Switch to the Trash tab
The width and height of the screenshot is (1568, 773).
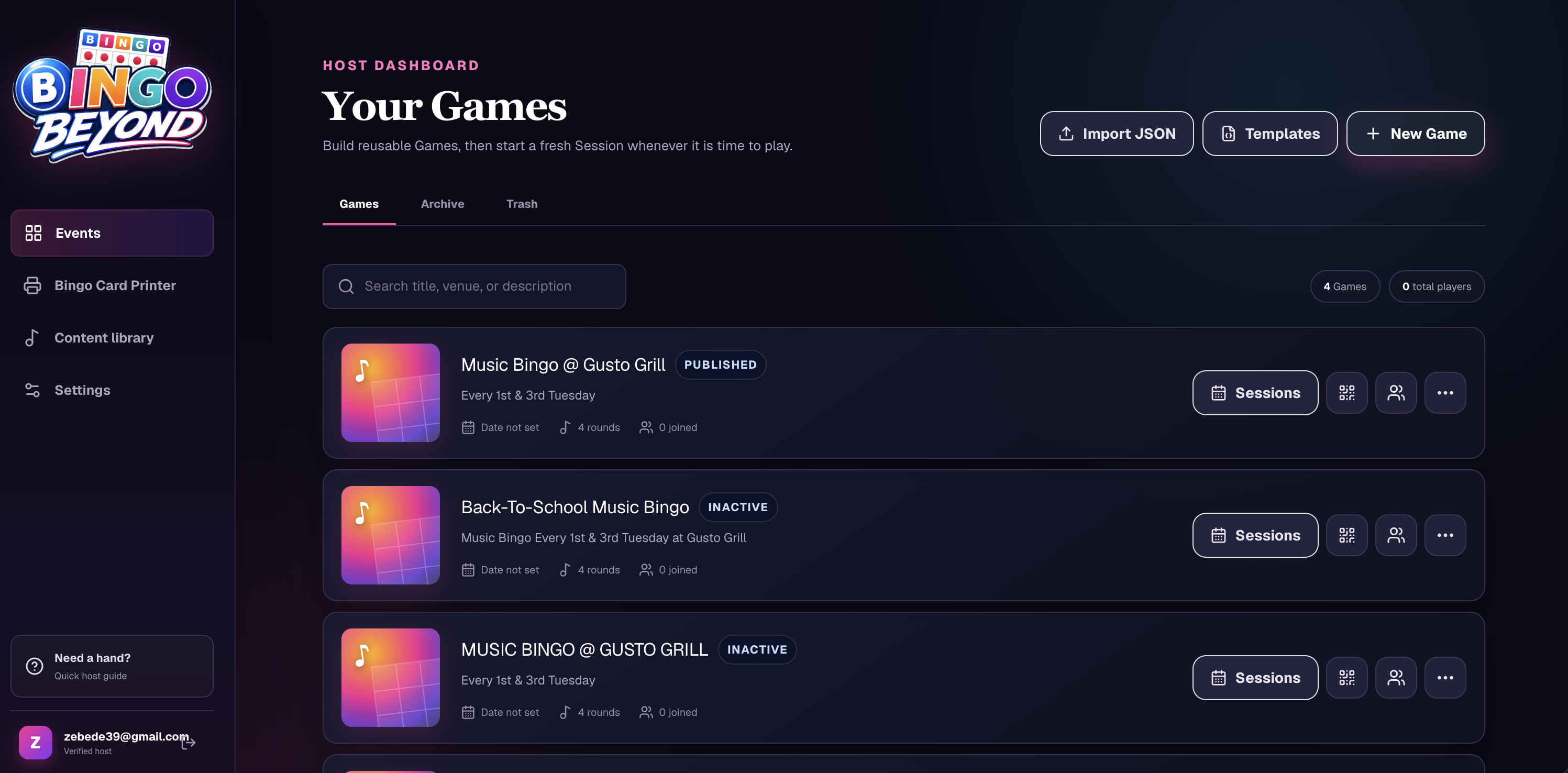point(522,204)
